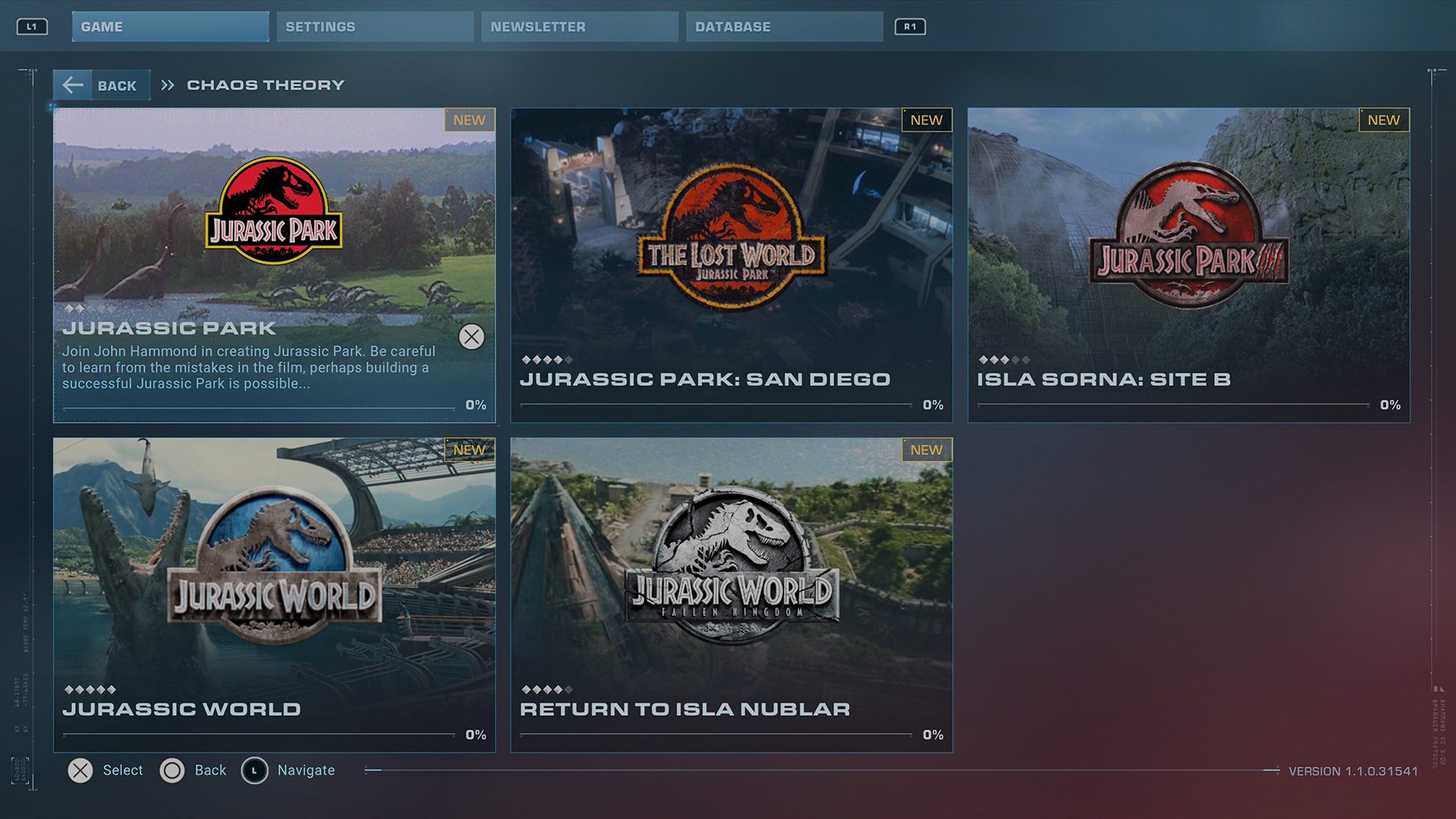Switch to the SETTINGS tab
Screen dimensions: 1456x819
374,27
